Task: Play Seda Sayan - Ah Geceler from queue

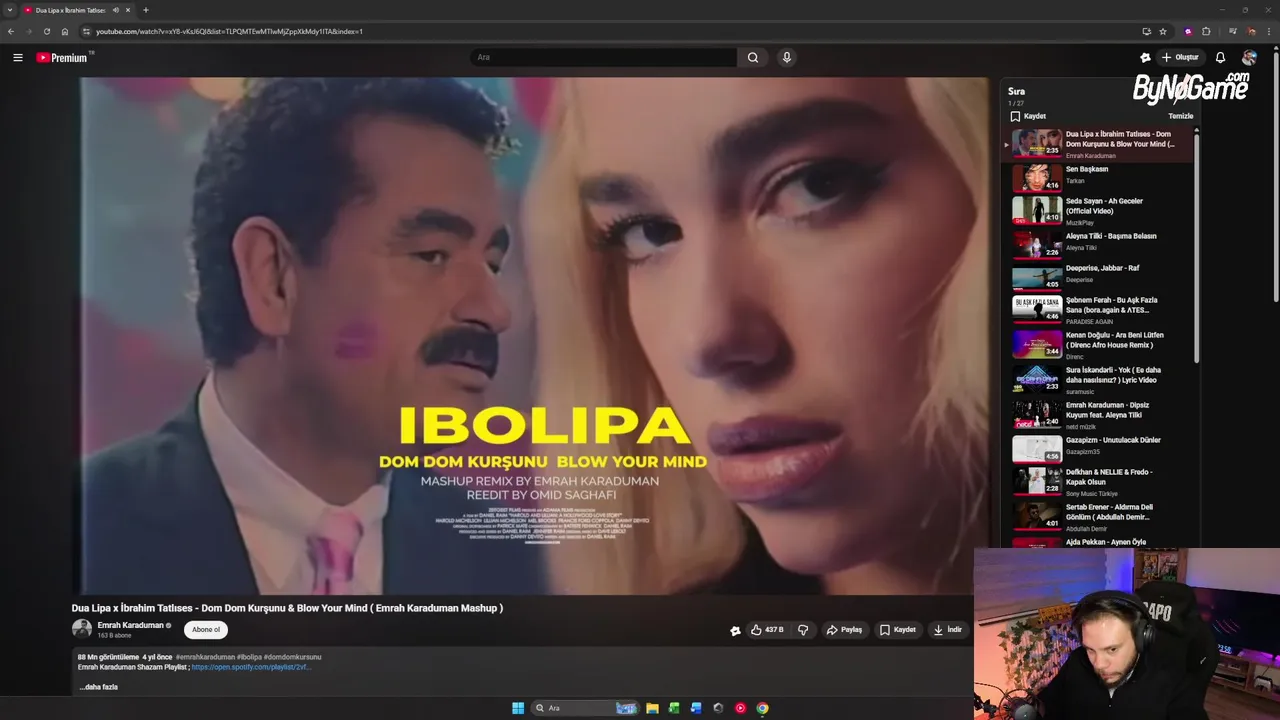Action: point(1100,210)
